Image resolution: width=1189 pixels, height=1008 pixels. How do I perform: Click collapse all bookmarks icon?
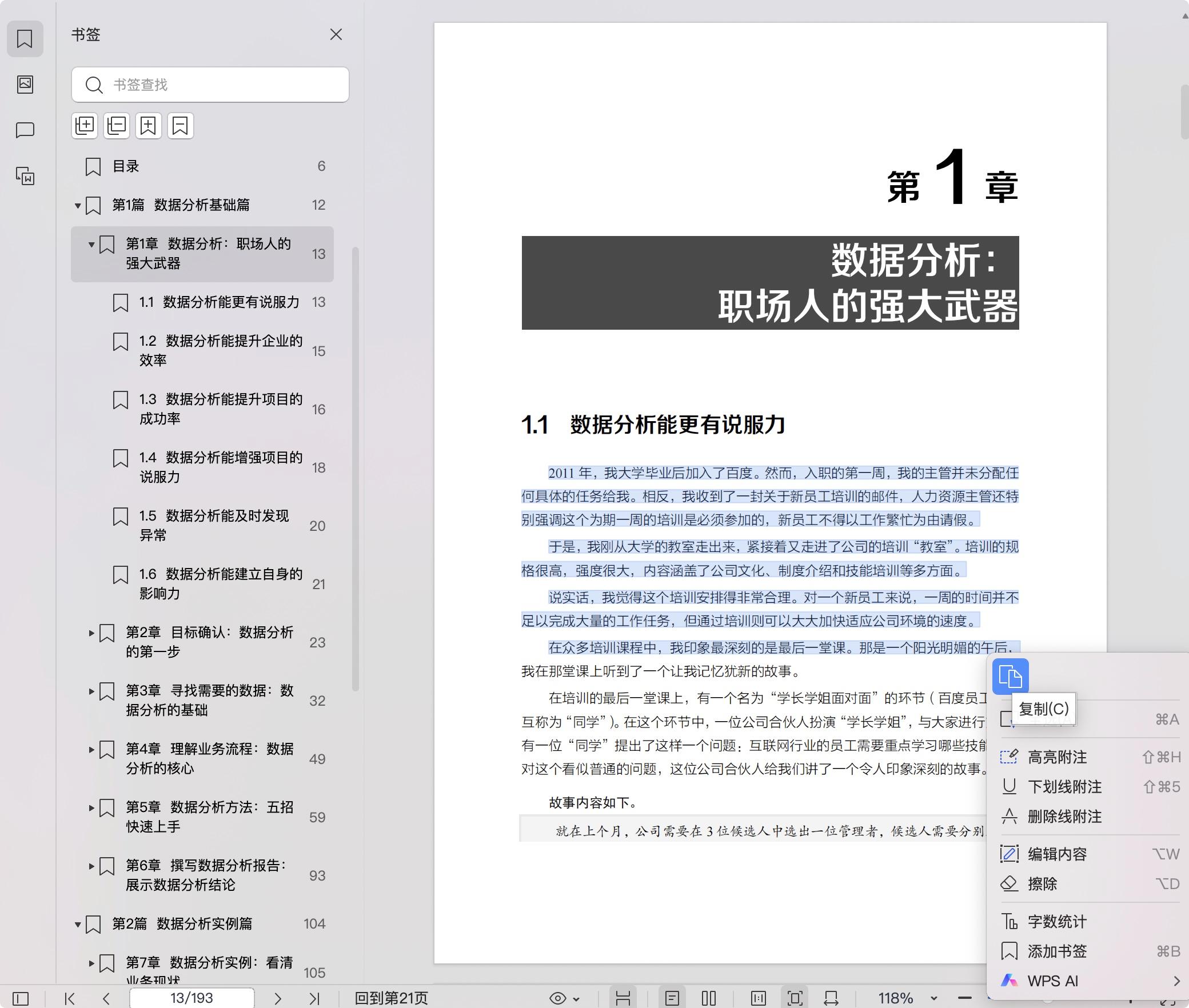[117, 126]
